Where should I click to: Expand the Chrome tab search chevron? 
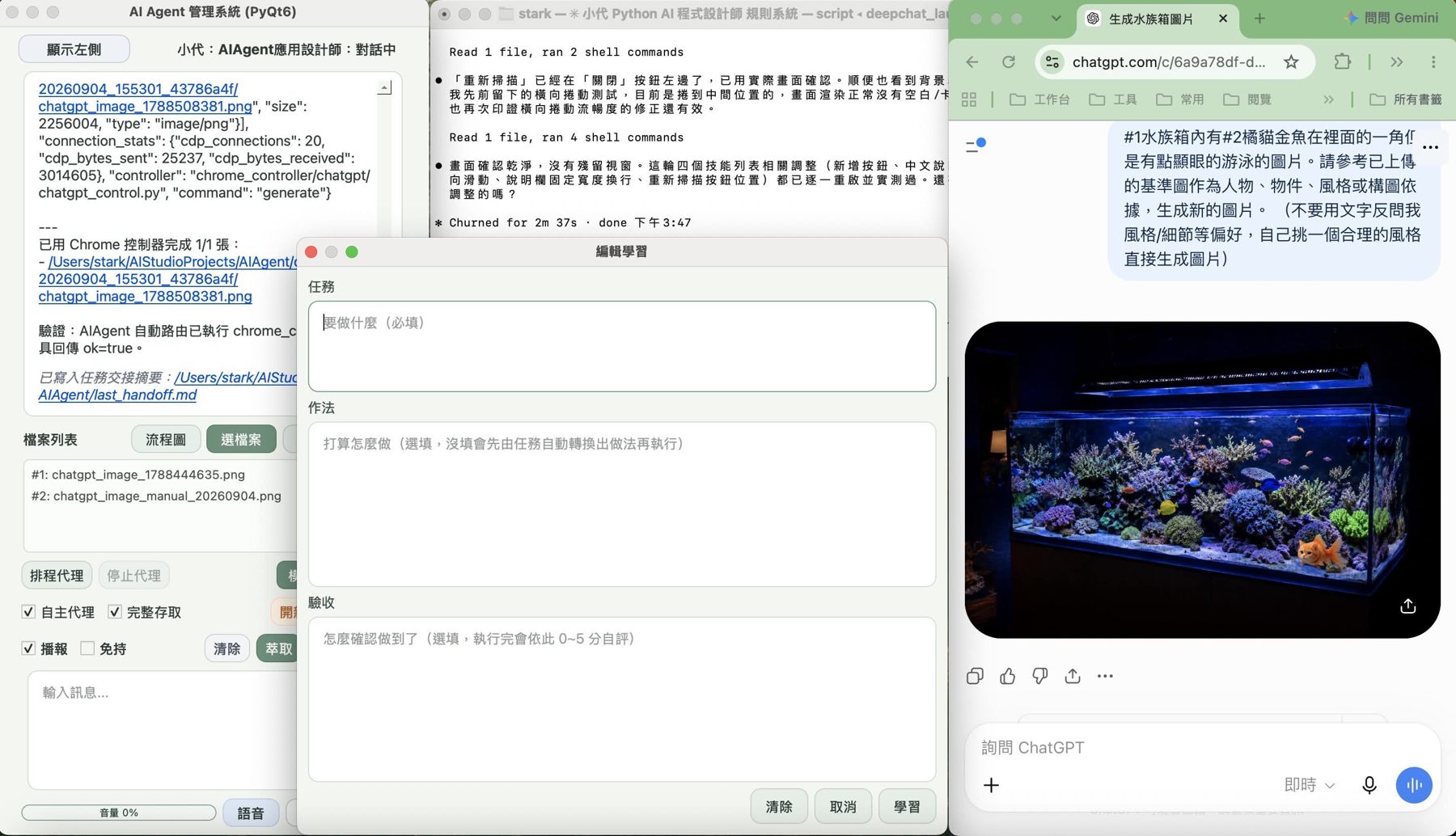1056,19
